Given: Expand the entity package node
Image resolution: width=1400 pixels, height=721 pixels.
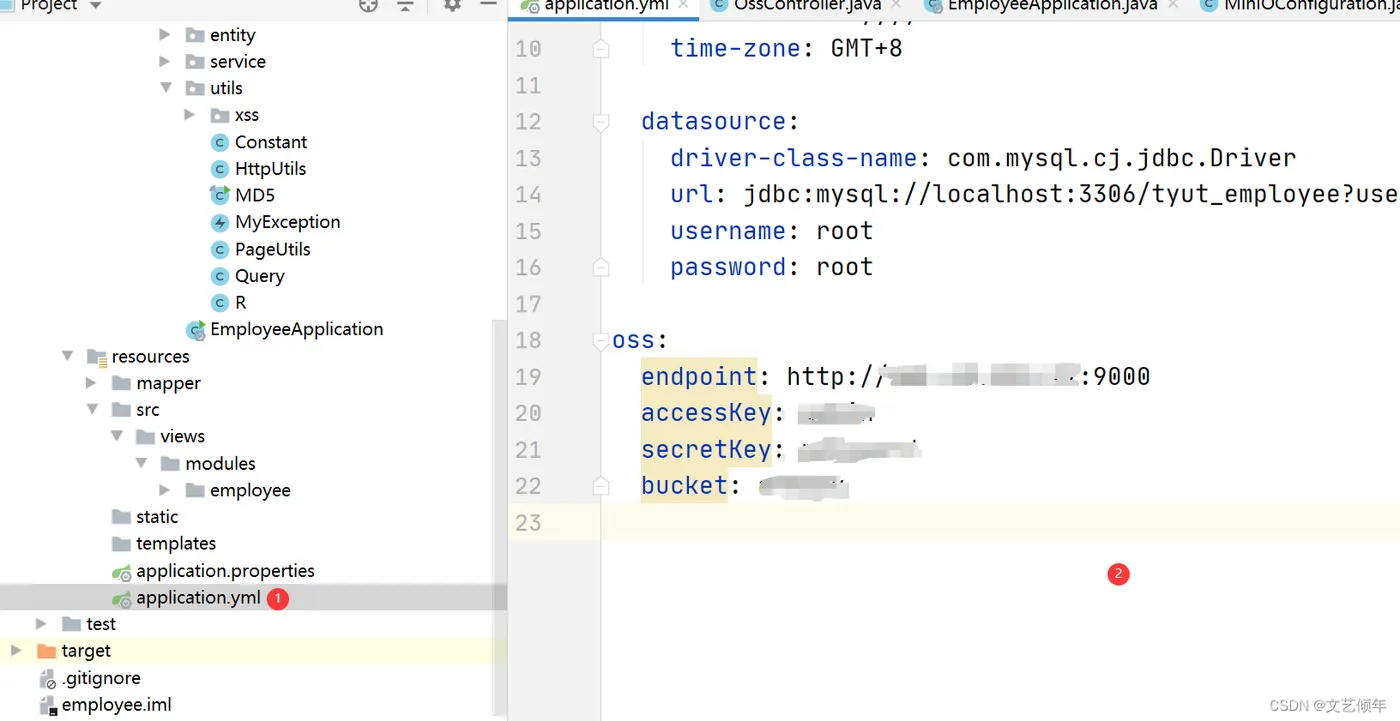Looking at the screenshot, I should [165, 35].
